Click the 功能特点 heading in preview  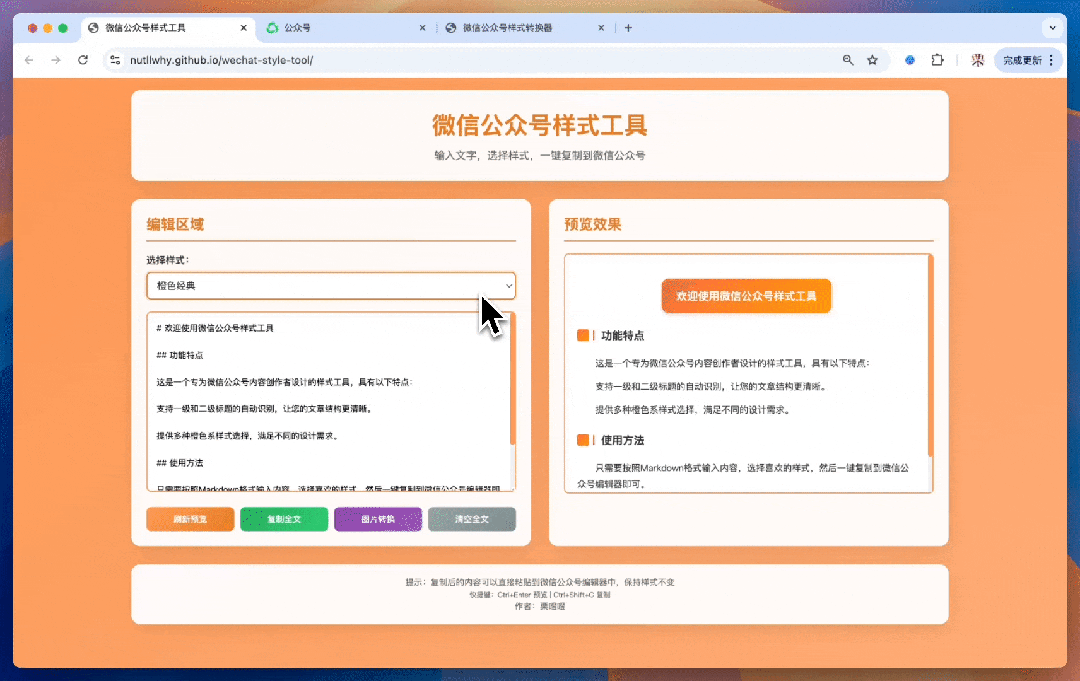pos(623,335)
